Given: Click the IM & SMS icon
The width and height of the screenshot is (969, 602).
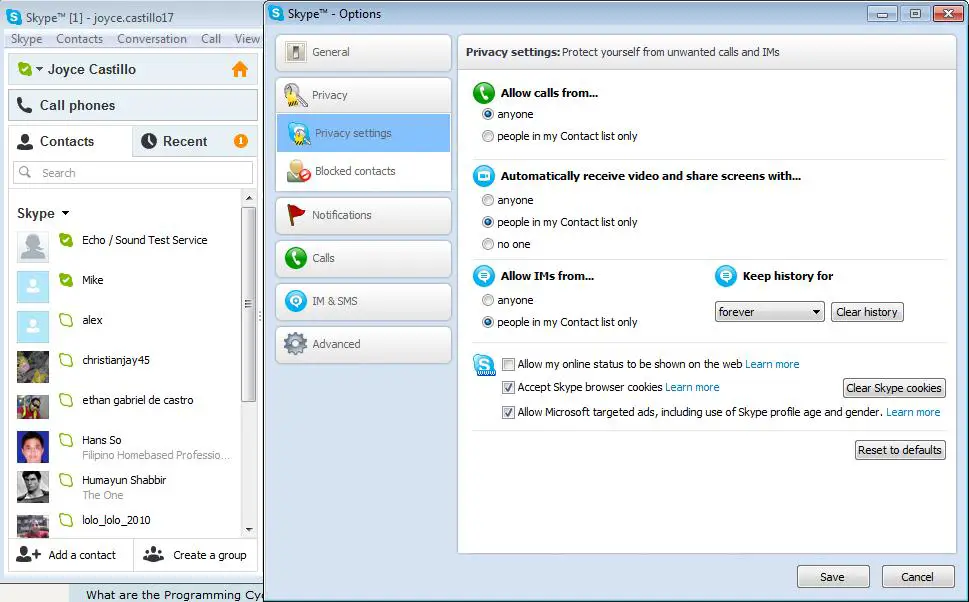Looking at the screenshot, I should [x=295, y=301].
